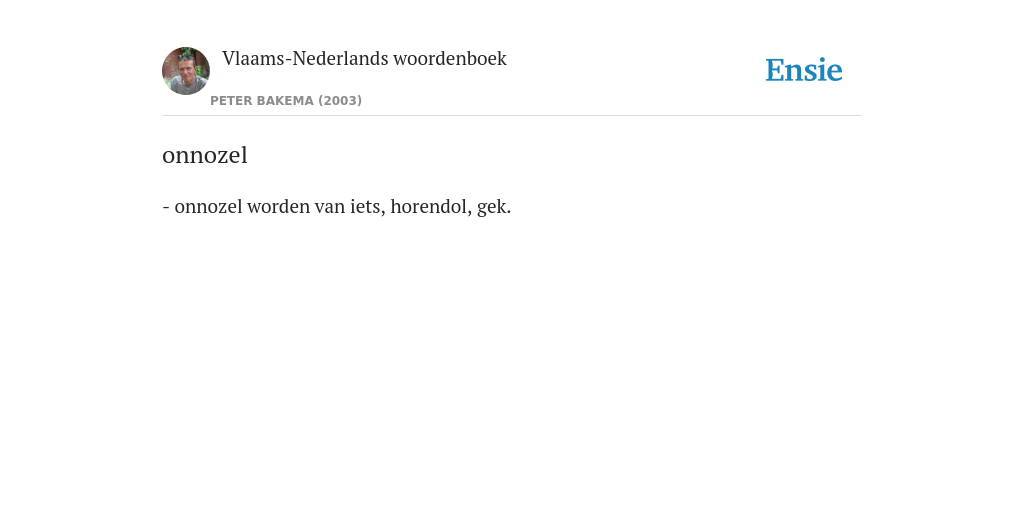Click the word worden in the definition
Screen dimensions: 1024x512
pos(278,206)
